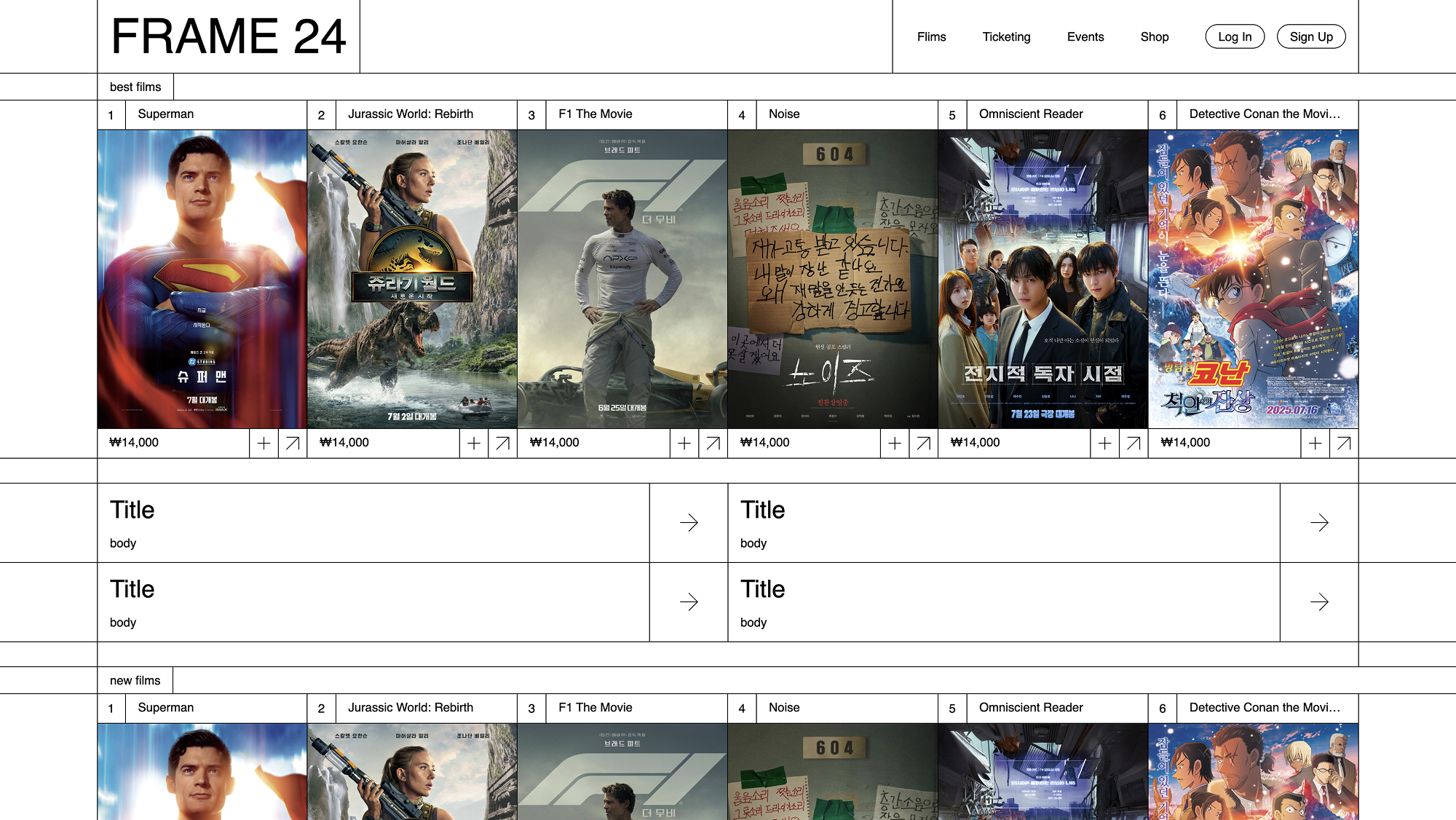Click the plus icon under Superman poster
The height and width of the screenshot is (820, 1456).
coord(264,443)
